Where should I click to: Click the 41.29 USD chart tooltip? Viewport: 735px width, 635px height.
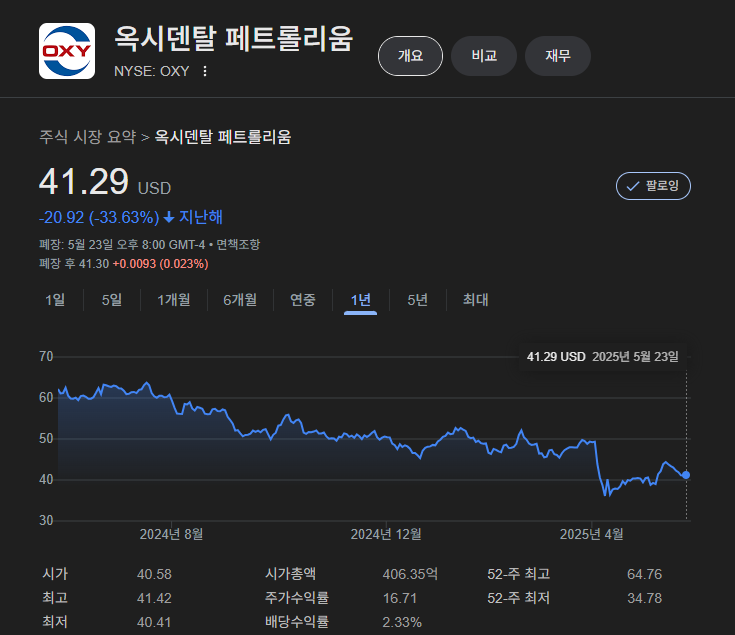pyautogui.click(x=602, y=357)
